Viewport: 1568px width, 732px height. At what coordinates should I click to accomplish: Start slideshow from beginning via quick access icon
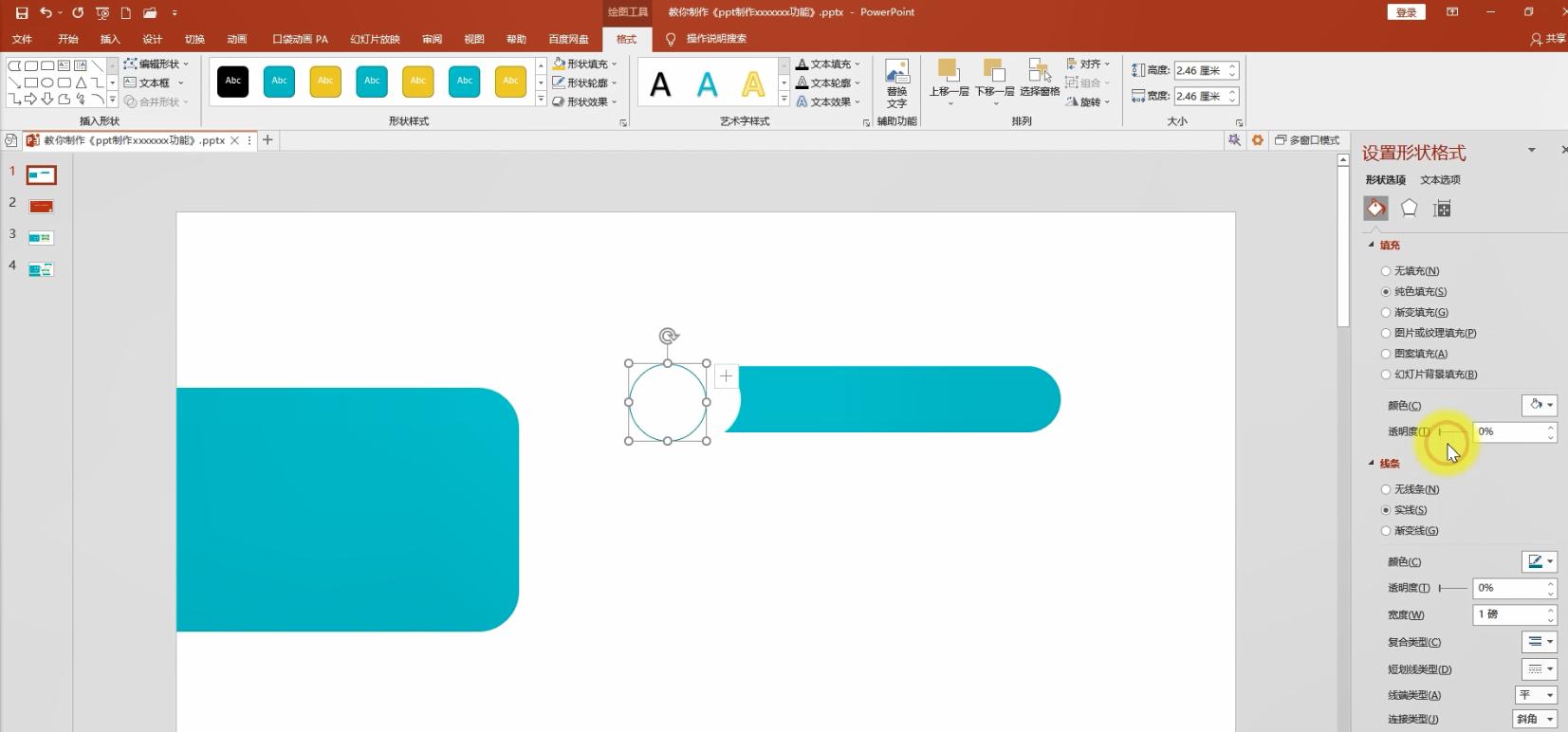102,12
